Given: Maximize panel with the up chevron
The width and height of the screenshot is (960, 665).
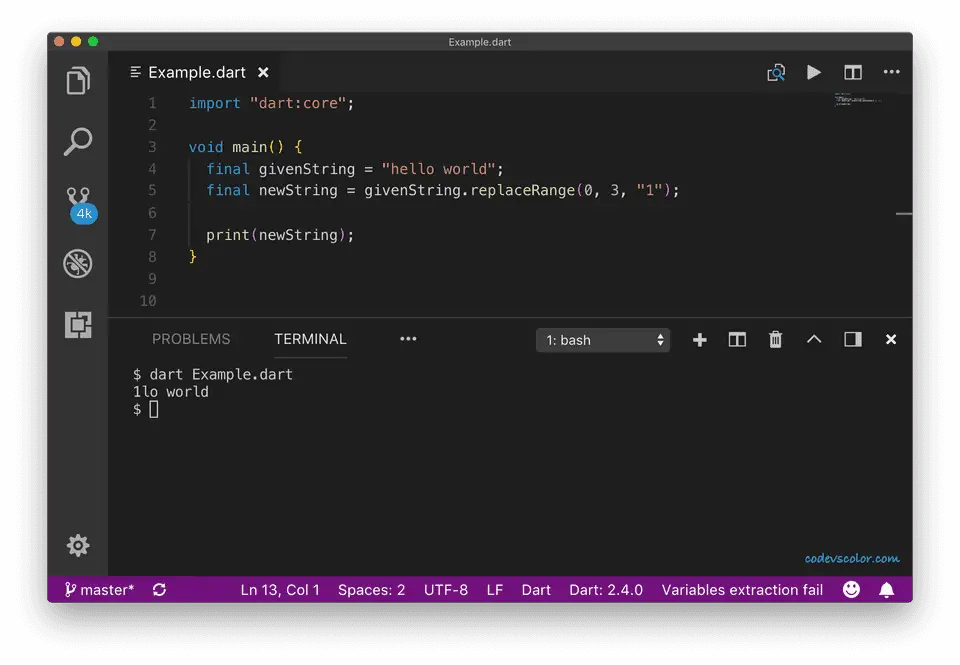Looking at the screenshot, I should (814, 340).
